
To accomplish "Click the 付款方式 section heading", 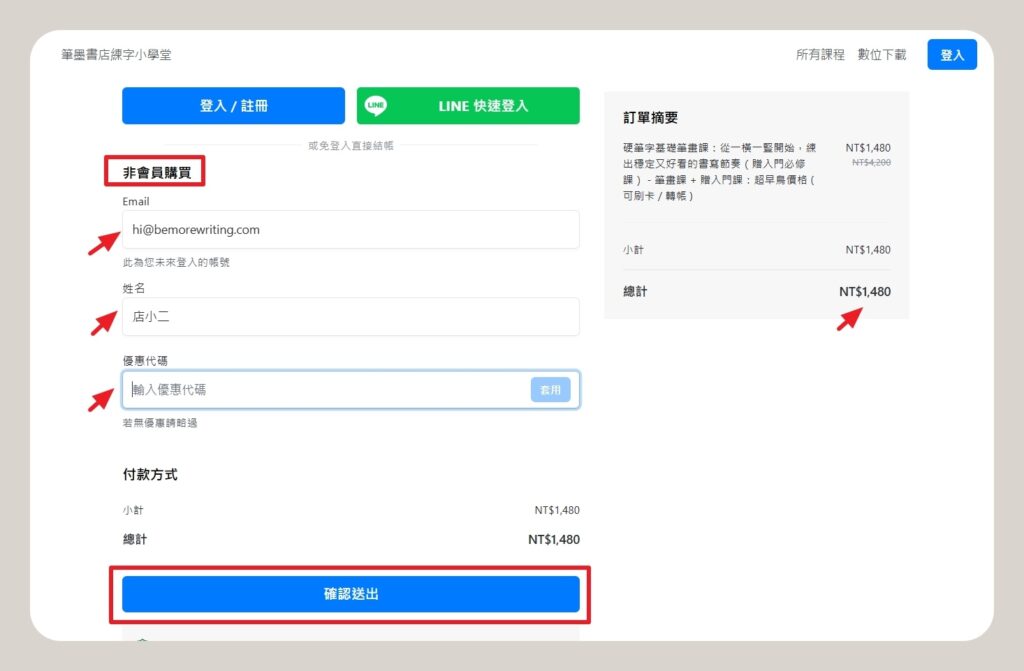I will (x=150, y=475).
